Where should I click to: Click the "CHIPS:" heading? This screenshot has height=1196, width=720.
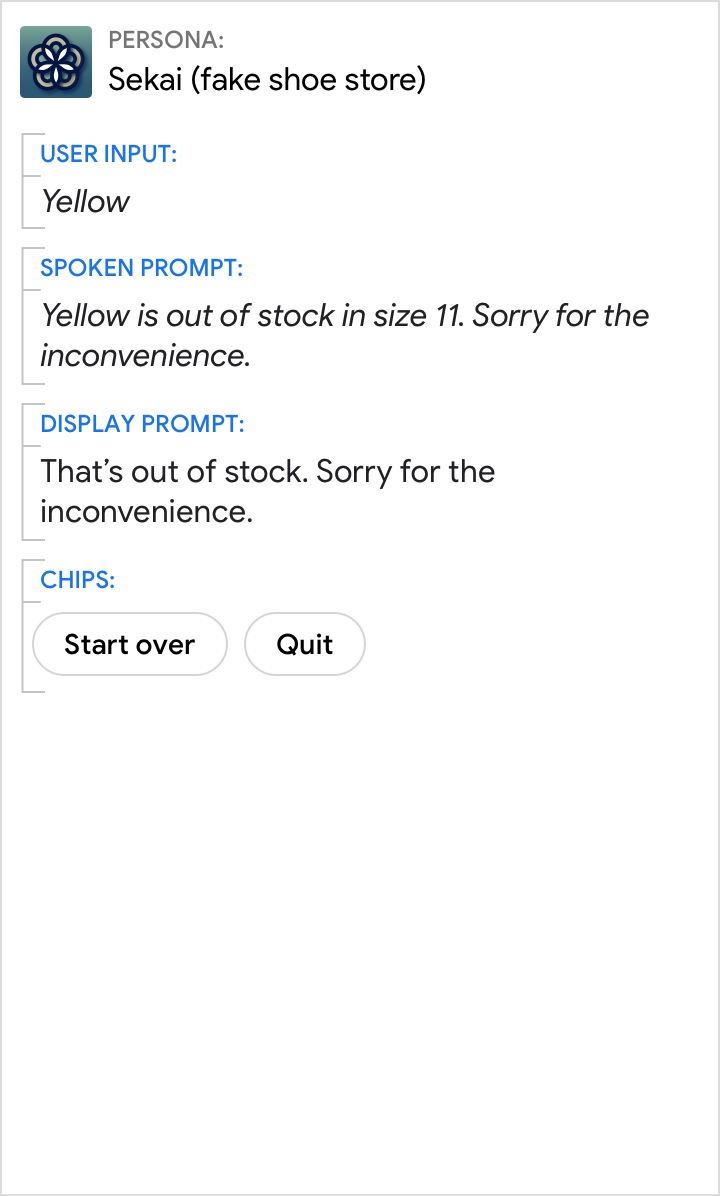77,580
